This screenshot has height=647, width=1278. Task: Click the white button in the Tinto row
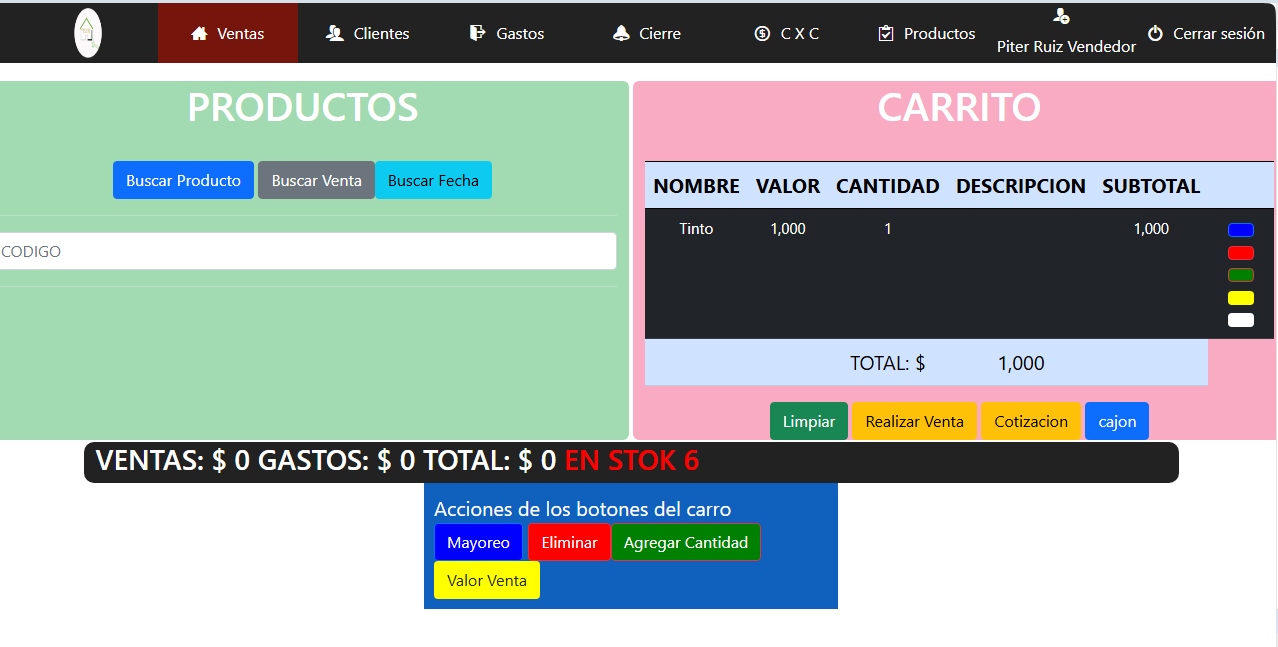1240,320
